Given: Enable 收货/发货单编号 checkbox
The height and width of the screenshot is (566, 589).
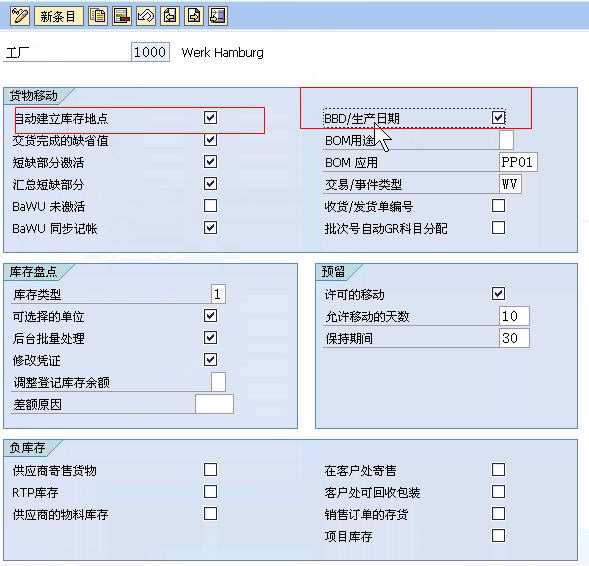Looking at the screenshot, I should point(498,205).
